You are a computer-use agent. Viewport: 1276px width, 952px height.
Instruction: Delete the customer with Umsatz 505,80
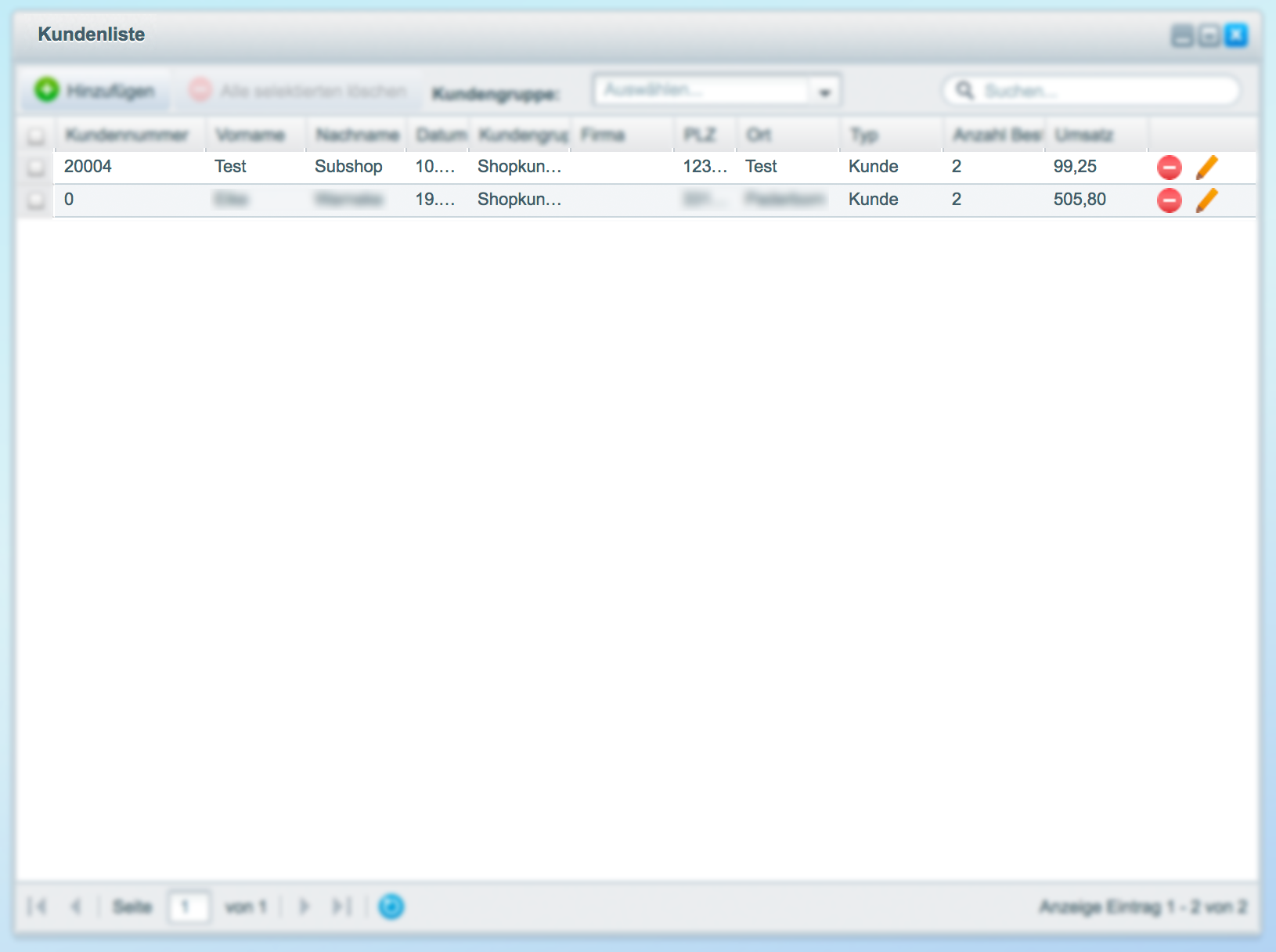coord(1169,200)
